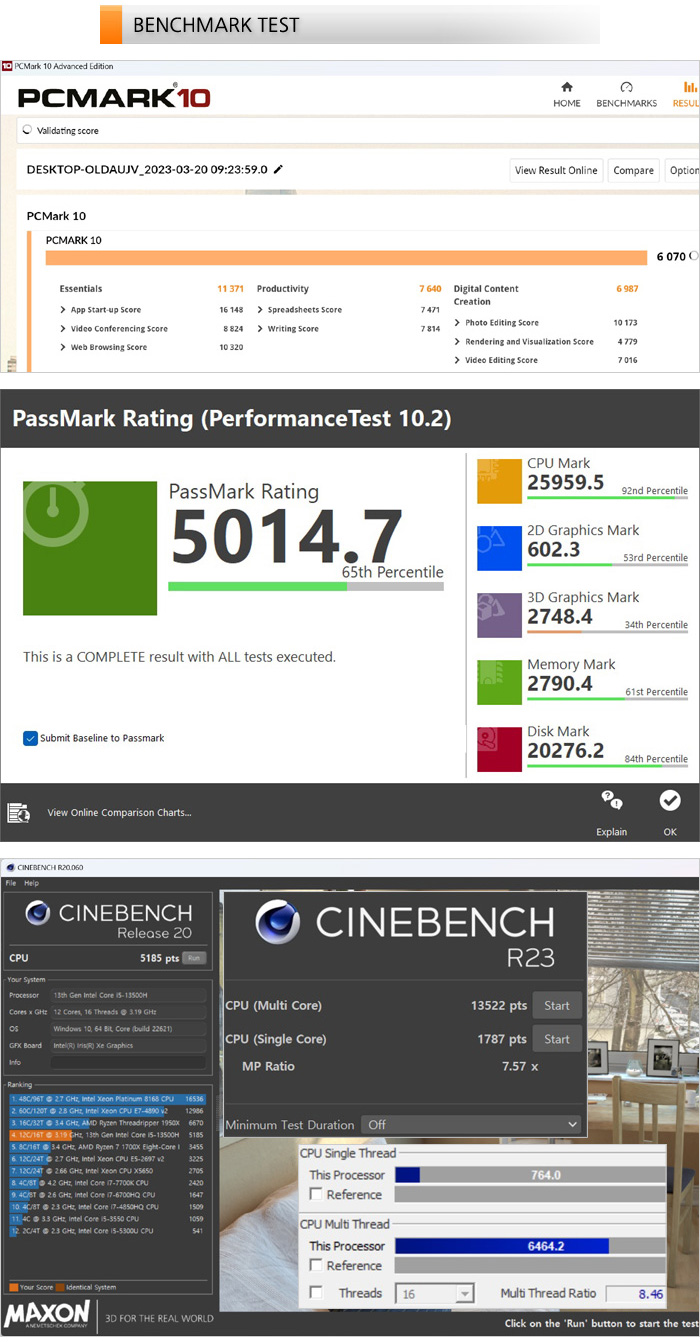Image resolution: width=700 pixels, height=1342 pixels.
Task: Click the multi thread 6464.2 result bar
Action: pos(530,1246)
